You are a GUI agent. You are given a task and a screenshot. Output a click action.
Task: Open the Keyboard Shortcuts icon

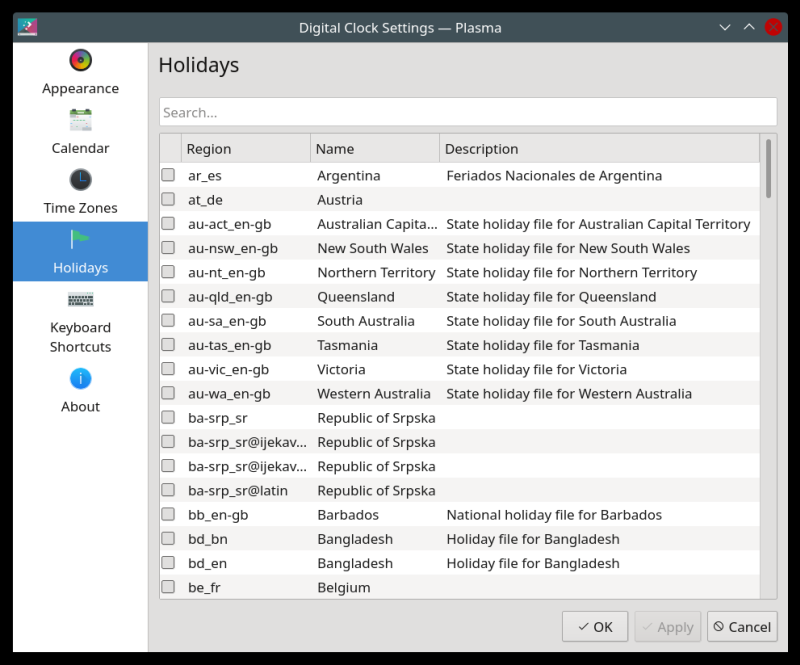coord(80,300)
